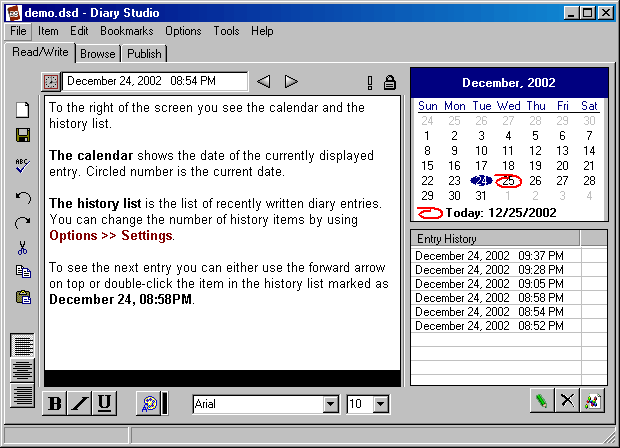620x448 pixels.
Task: Paste from clipboard icon
Action: coord(23,297)
